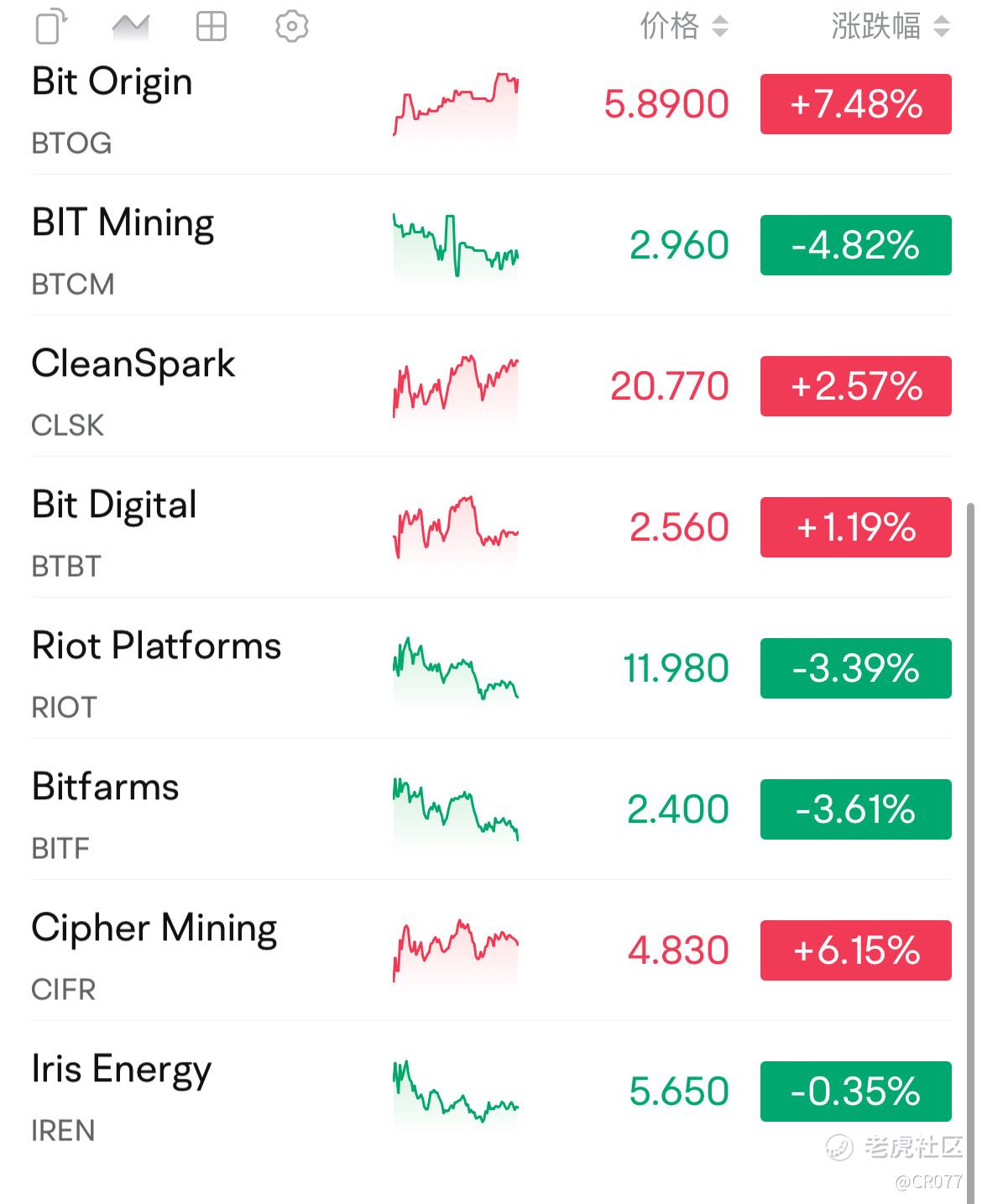Toggle the mini chart view icon
Viewport: 982px width, 1204px height.
point(130,27)
